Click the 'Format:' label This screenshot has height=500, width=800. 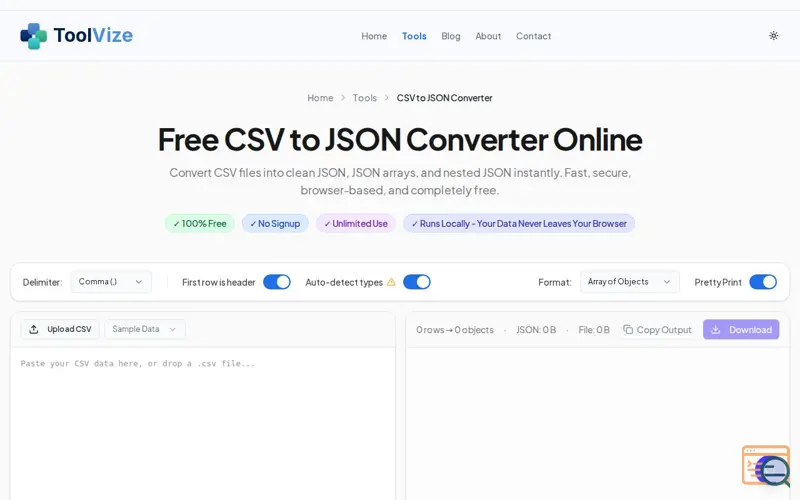[x=555, y=282]
